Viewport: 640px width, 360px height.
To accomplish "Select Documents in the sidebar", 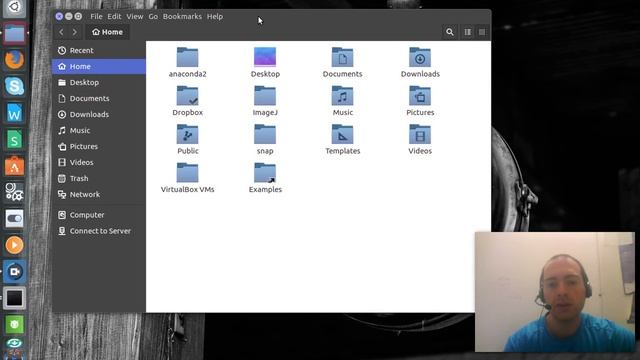I will point(99,98).
